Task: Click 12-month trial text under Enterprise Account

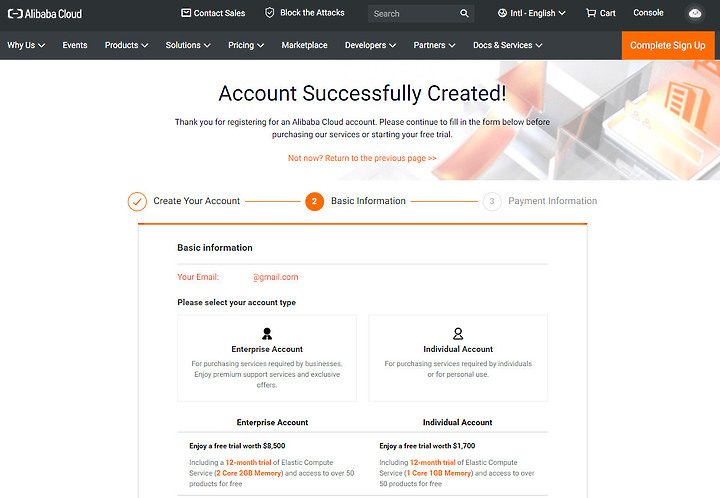Action: coord(248,462)
